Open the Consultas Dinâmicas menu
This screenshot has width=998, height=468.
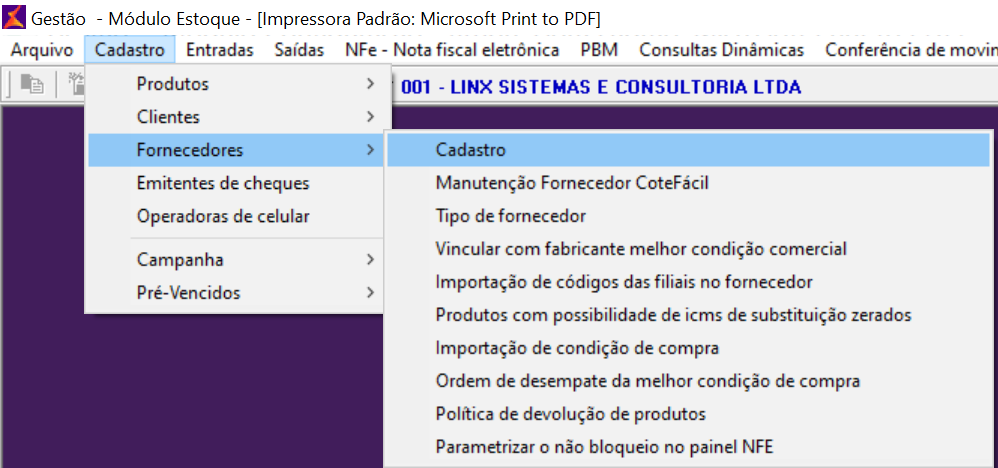pos(721,50)
